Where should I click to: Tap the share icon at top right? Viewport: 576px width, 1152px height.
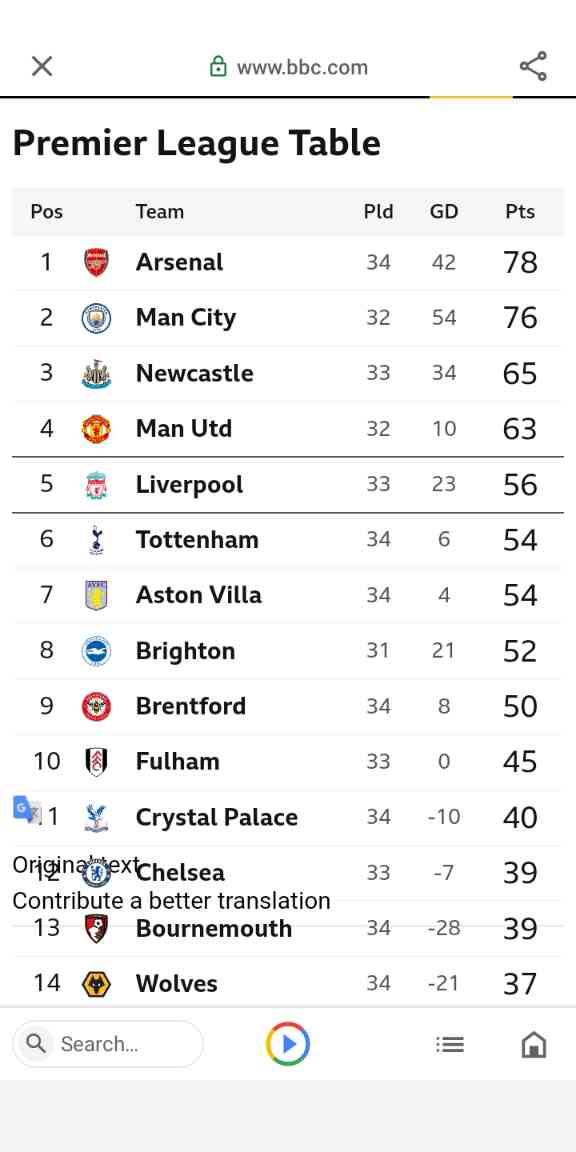(x=533, y=66)
